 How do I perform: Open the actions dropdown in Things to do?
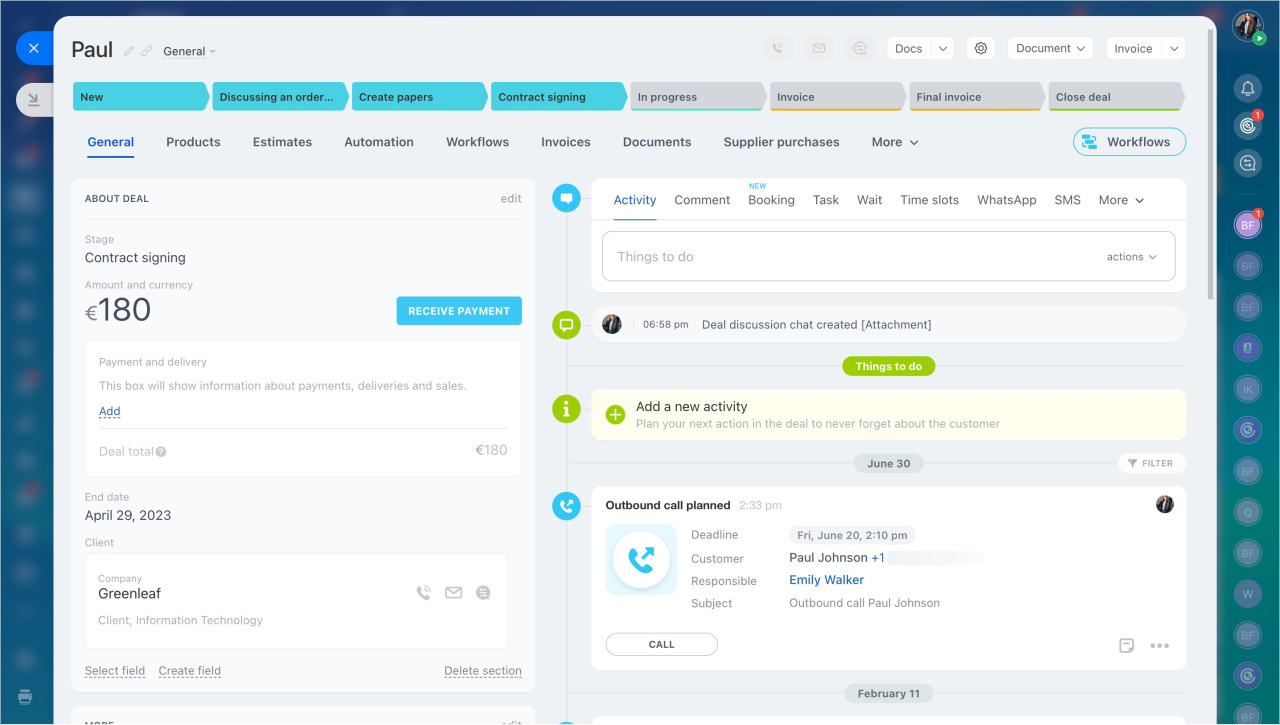(1132, 257)
